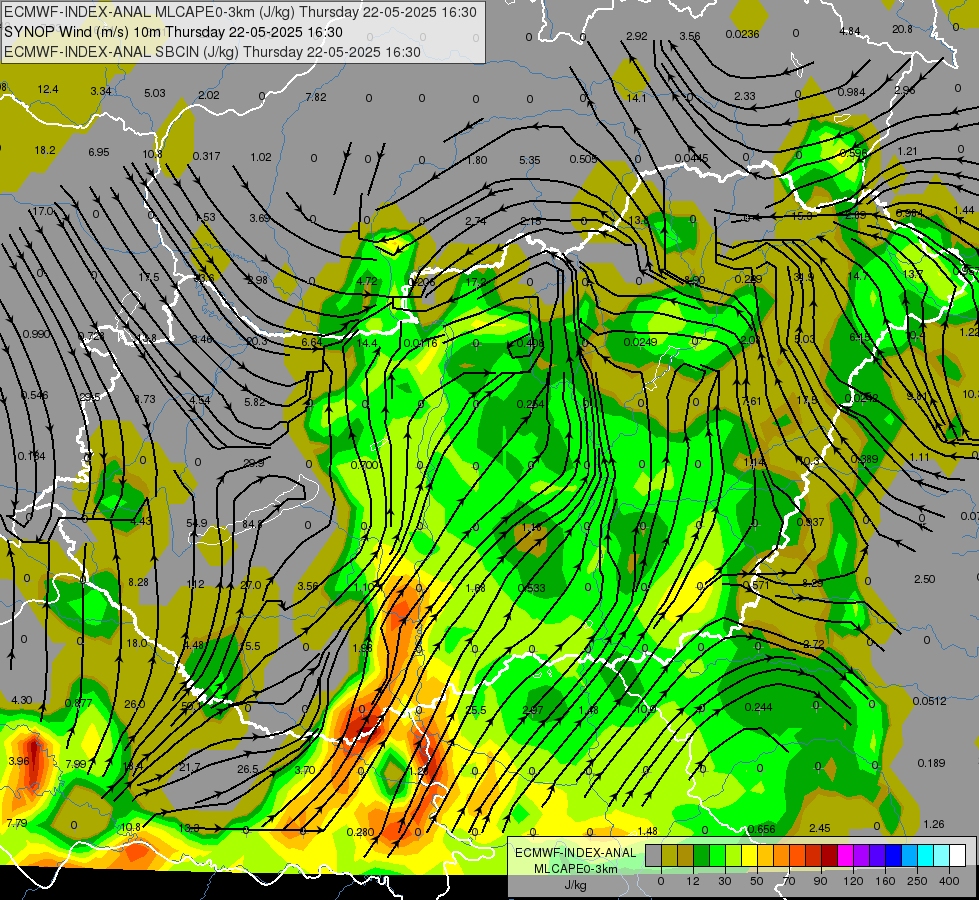The width and height of the screenshot is (979, 900).
Task: Click the map value 7.79
Action: point(17,823)
